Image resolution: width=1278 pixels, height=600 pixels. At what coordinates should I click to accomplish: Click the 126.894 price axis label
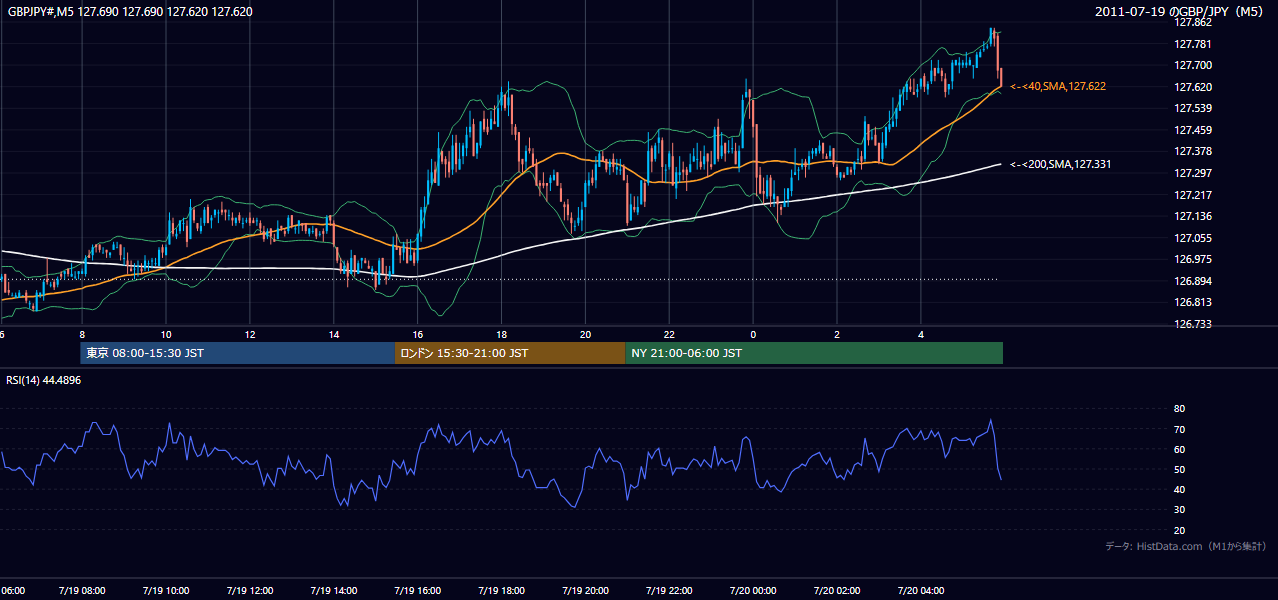coord(1194,281)
